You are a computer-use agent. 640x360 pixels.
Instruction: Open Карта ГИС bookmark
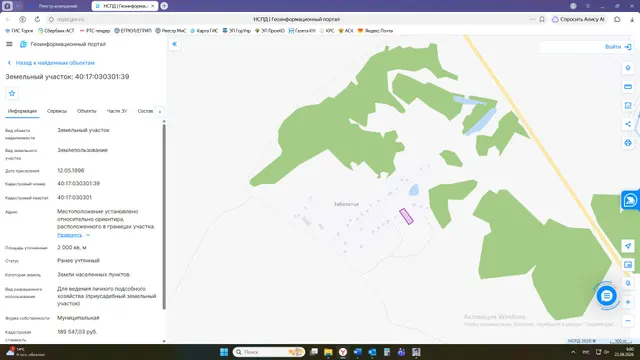(x=204, y=31)
